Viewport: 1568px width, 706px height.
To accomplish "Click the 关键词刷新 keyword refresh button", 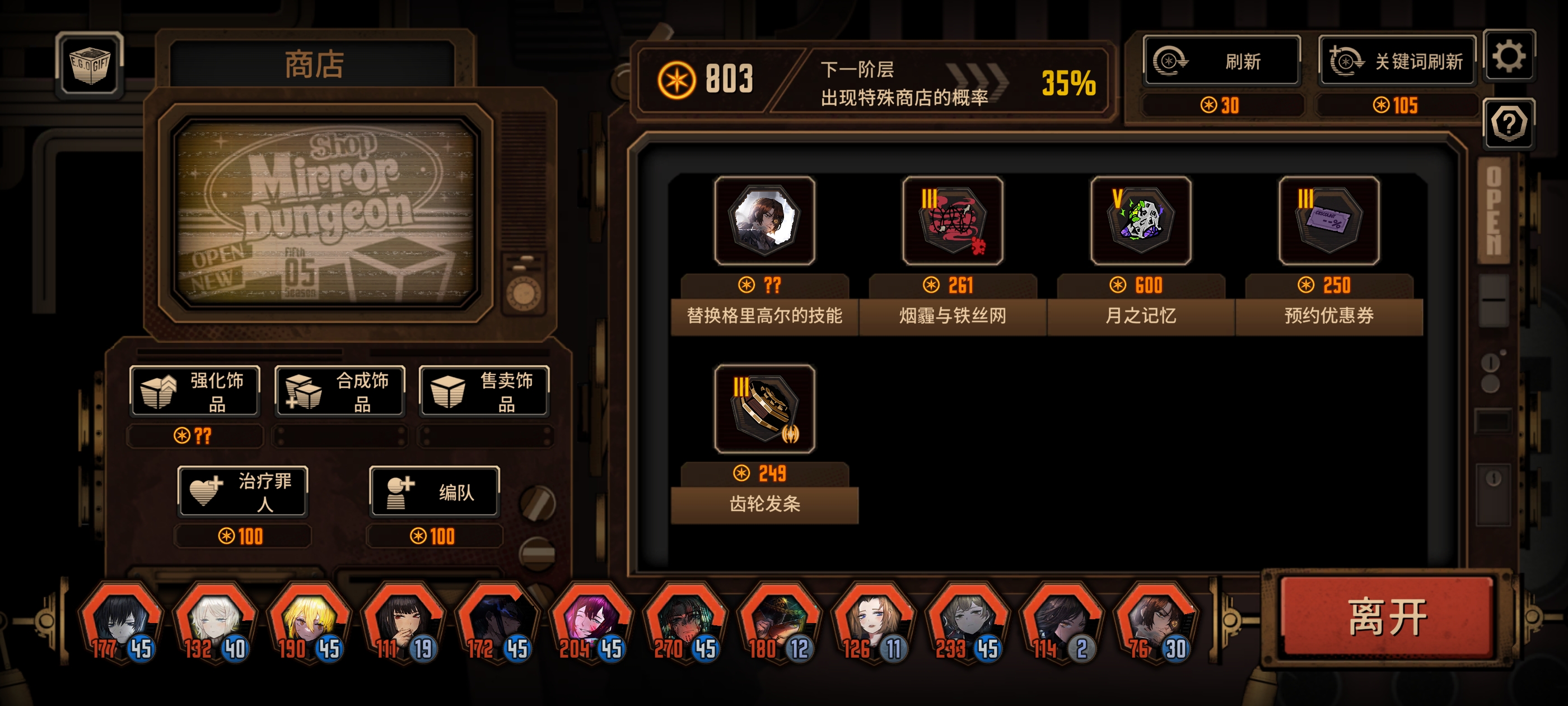I will (1397, 61).
